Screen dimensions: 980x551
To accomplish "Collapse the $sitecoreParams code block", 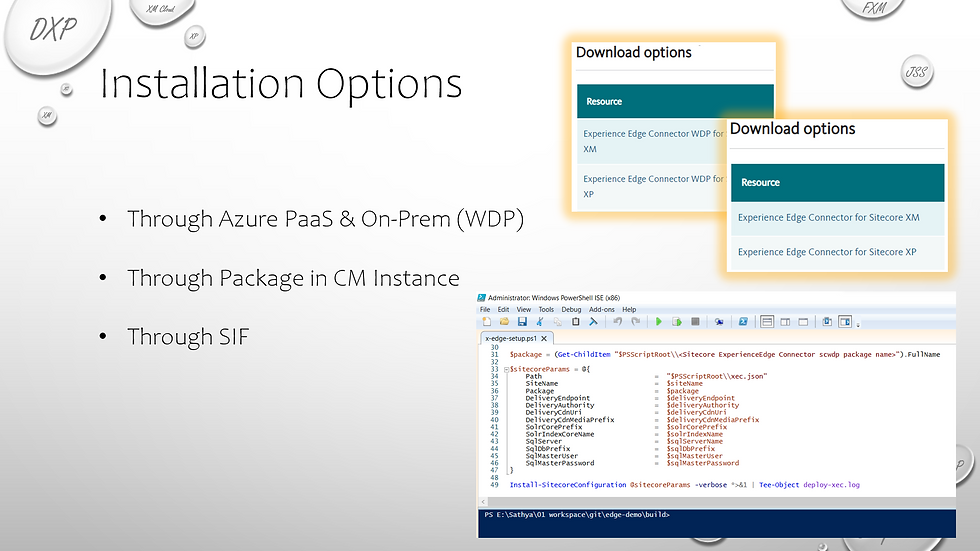I will tap(506, 369).
